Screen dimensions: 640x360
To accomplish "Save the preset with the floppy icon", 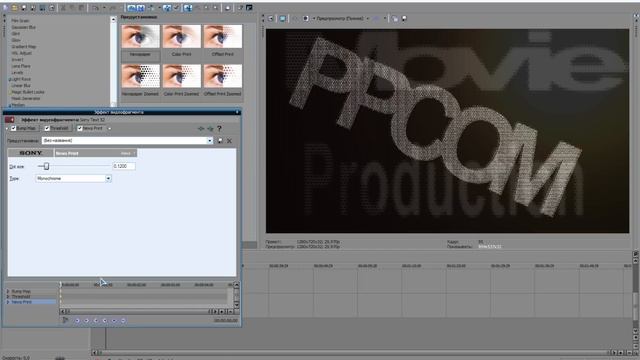I will (x=220, y=140).
